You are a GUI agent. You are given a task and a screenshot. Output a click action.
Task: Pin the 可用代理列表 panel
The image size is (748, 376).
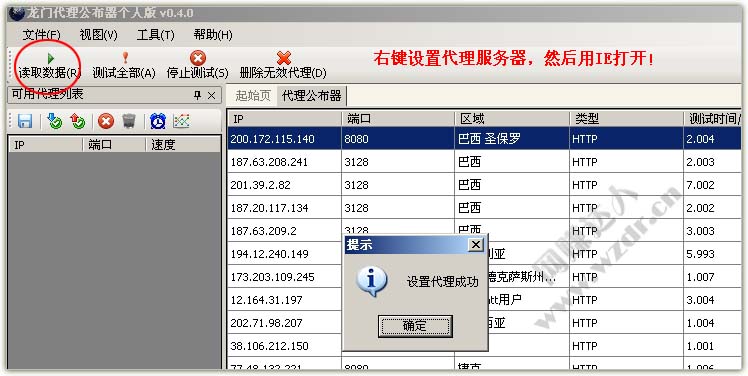[x=197, y=96]
